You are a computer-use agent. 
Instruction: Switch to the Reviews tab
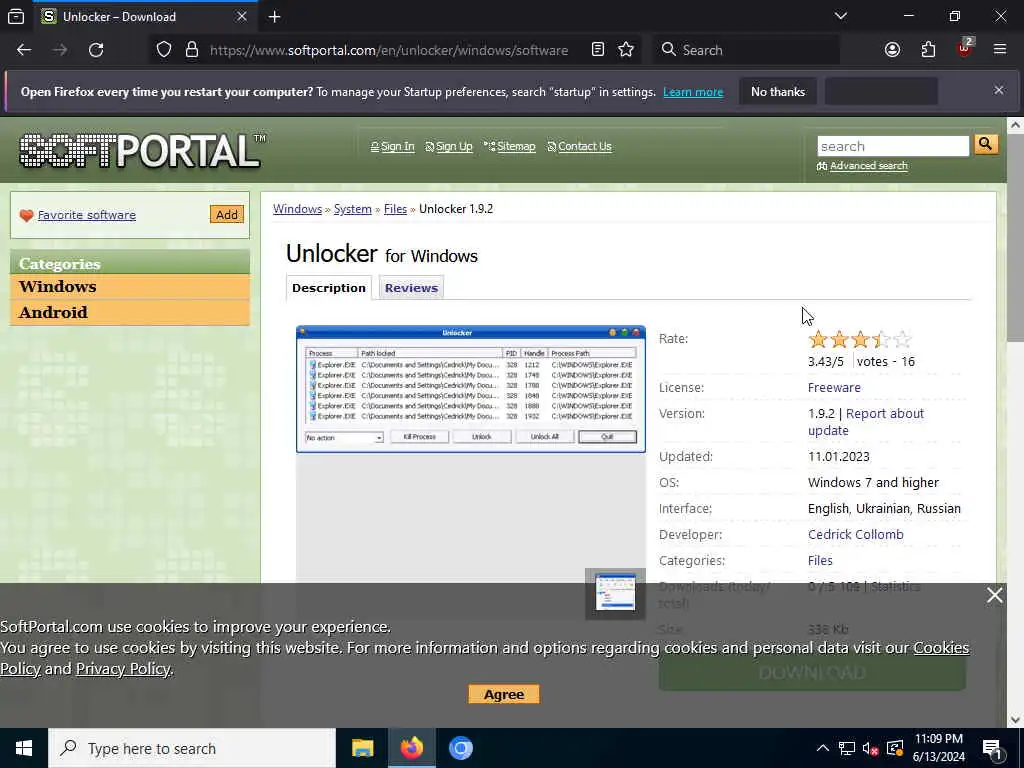pyautogui.click(x=411, y=288)
